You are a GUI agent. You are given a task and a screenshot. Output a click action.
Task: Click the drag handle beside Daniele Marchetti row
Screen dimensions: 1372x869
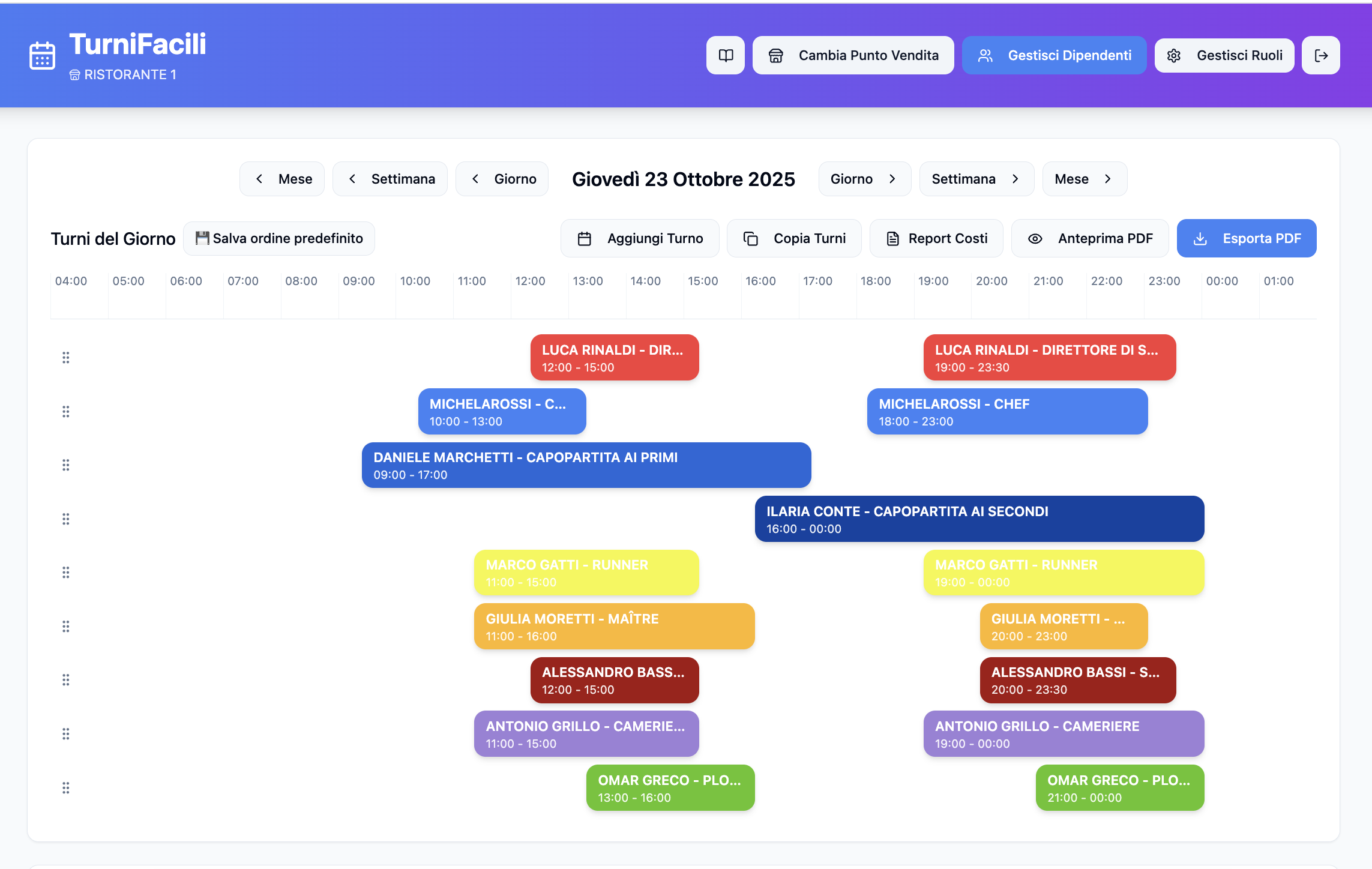66,465
